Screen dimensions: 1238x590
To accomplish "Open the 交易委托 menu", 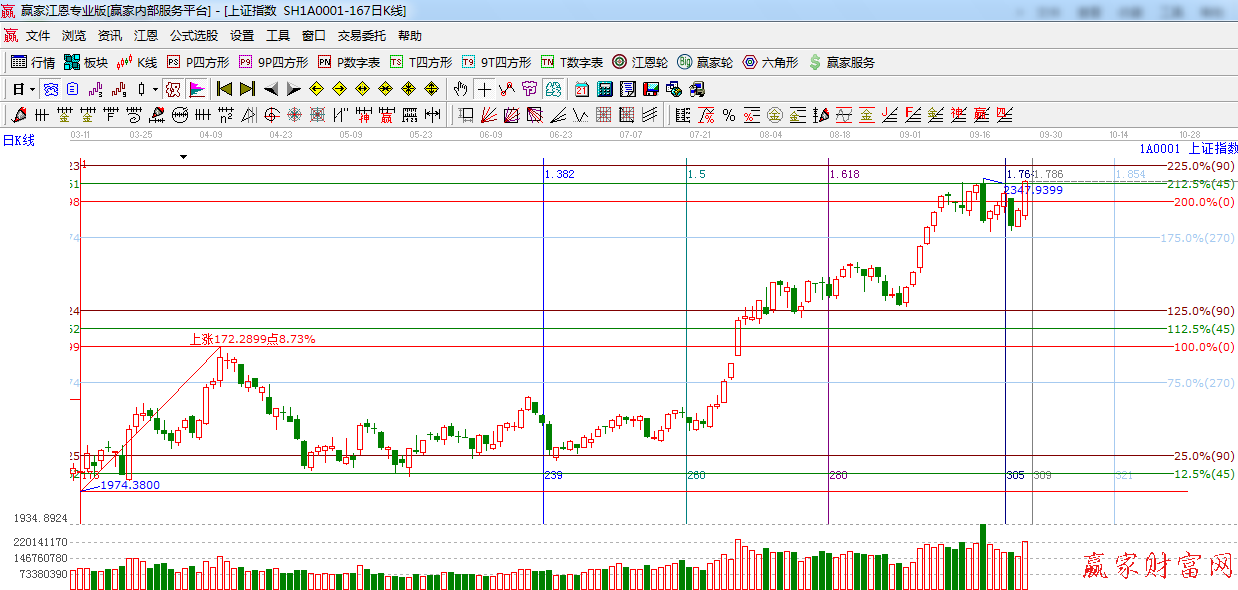I will pos(361,35).
